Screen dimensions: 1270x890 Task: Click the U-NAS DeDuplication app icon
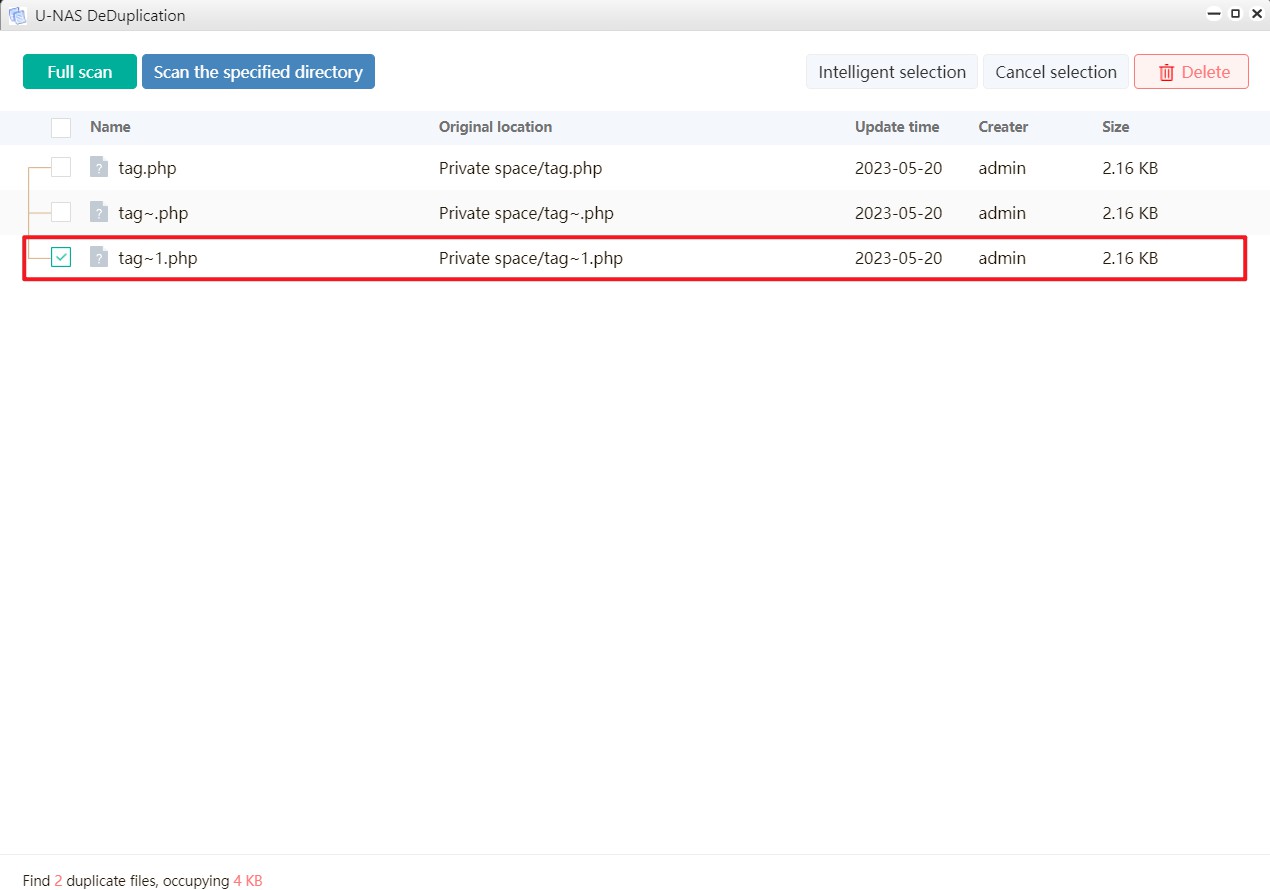(x=17, y=15)
